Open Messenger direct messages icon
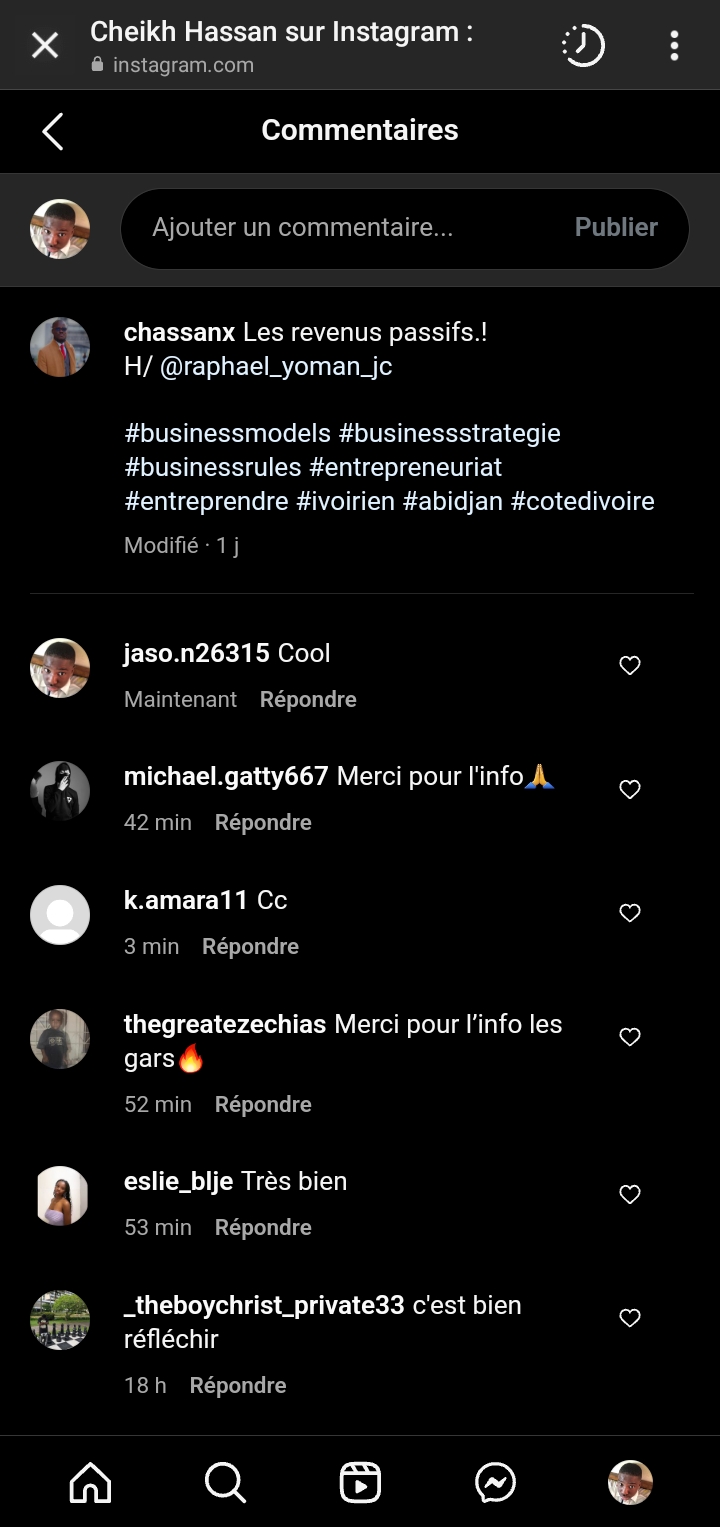The width and height of the screenshot is (720, 1527). (495, 1482)
